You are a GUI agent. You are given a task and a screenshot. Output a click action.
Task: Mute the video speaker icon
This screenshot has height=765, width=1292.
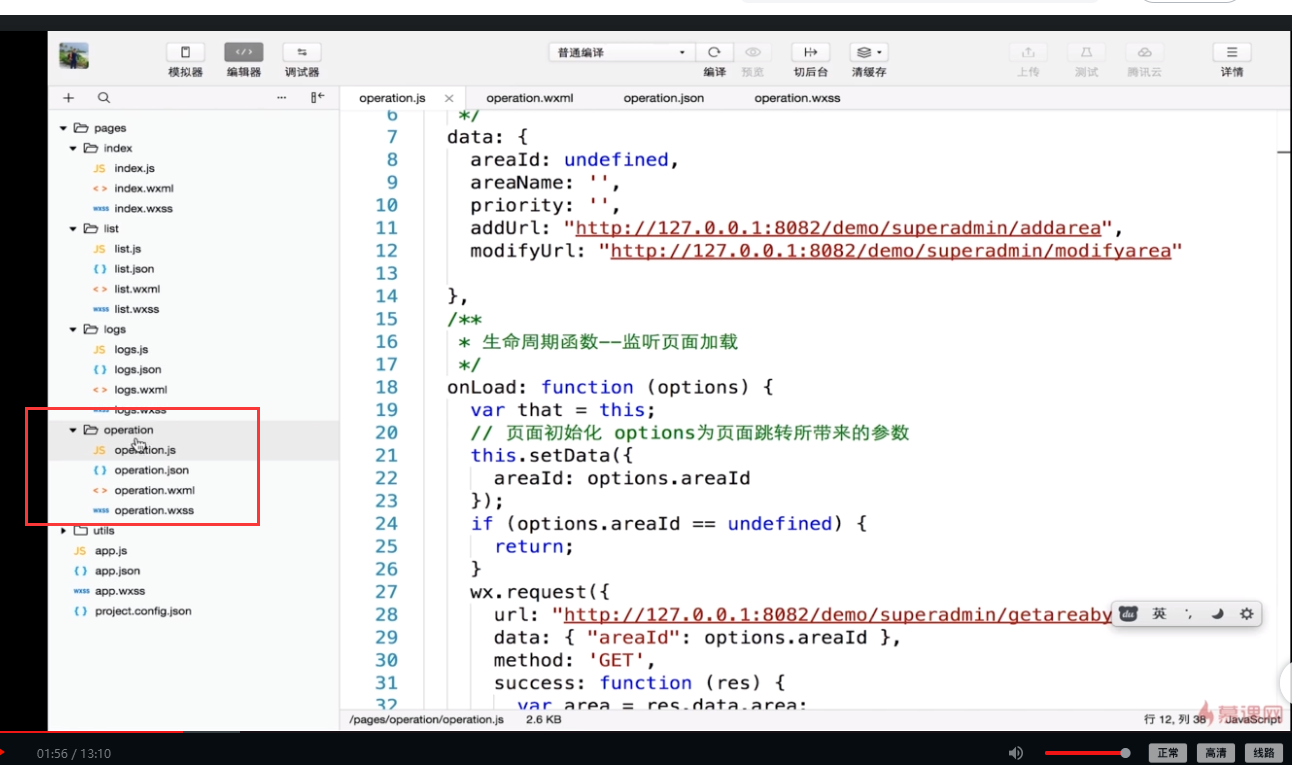(1016, 753)
